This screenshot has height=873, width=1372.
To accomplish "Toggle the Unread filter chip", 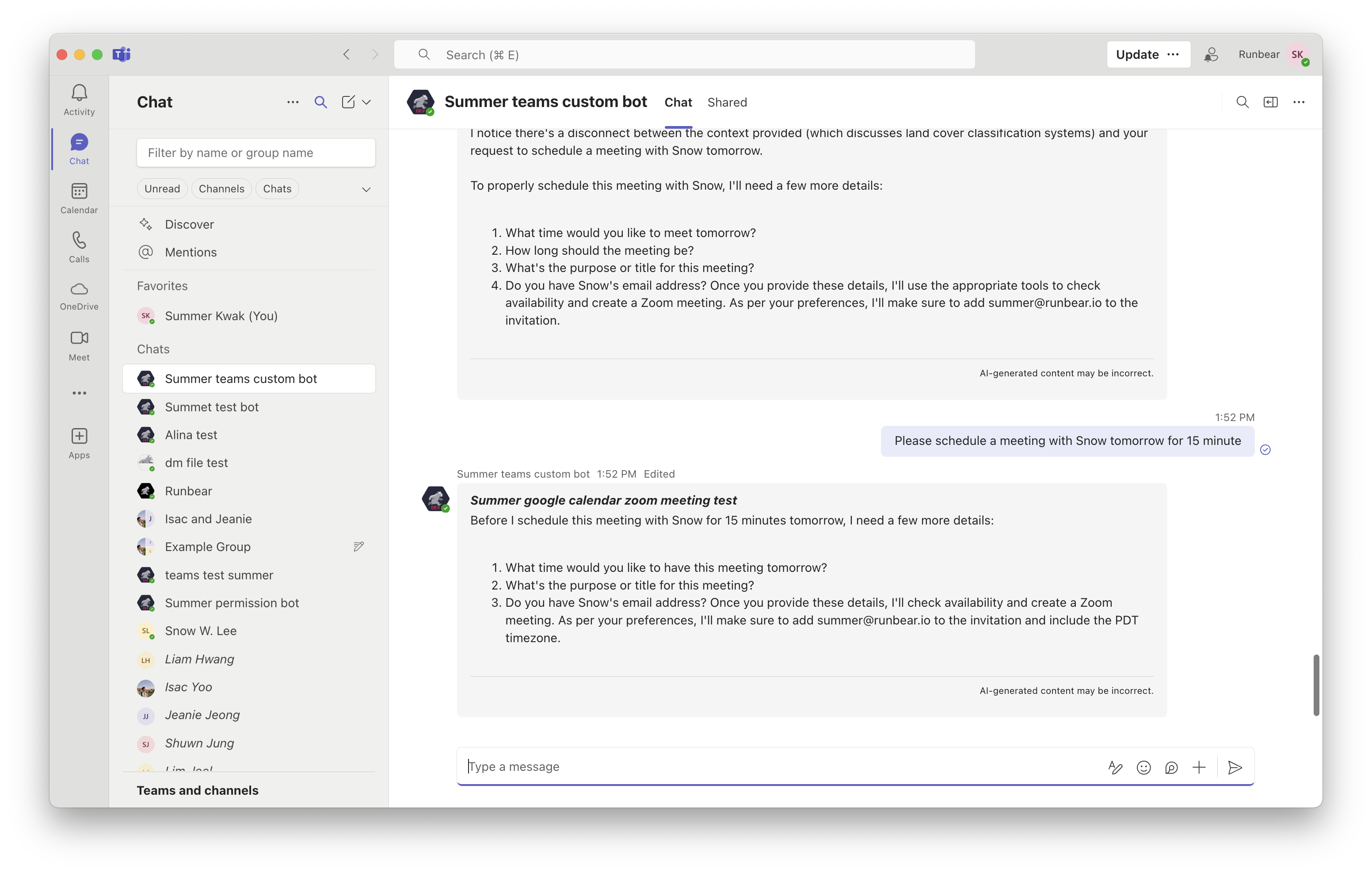I will coord(162,189).
